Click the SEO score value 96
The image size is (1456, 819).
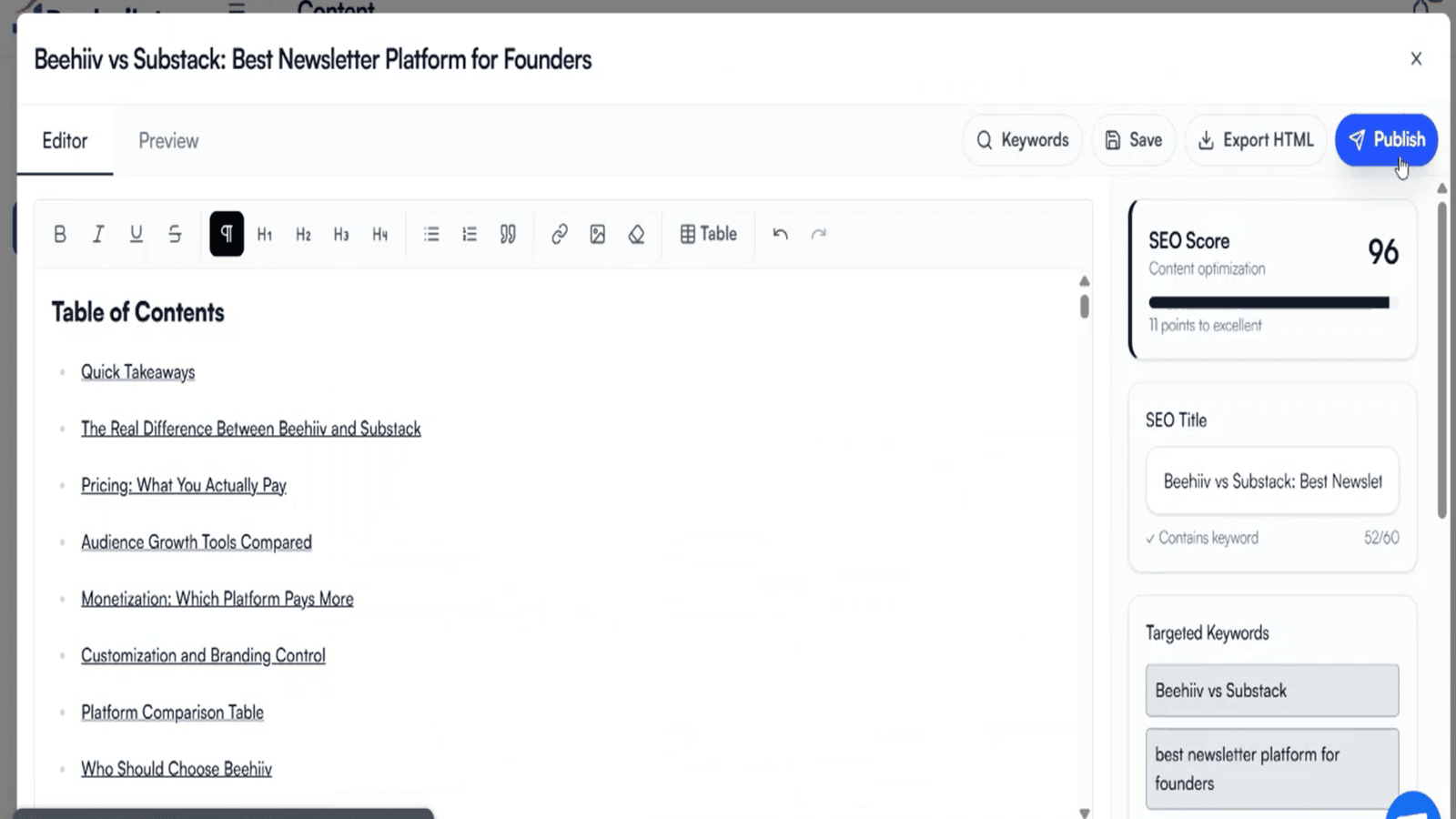pyautogui.click(x=1383, y=252)
